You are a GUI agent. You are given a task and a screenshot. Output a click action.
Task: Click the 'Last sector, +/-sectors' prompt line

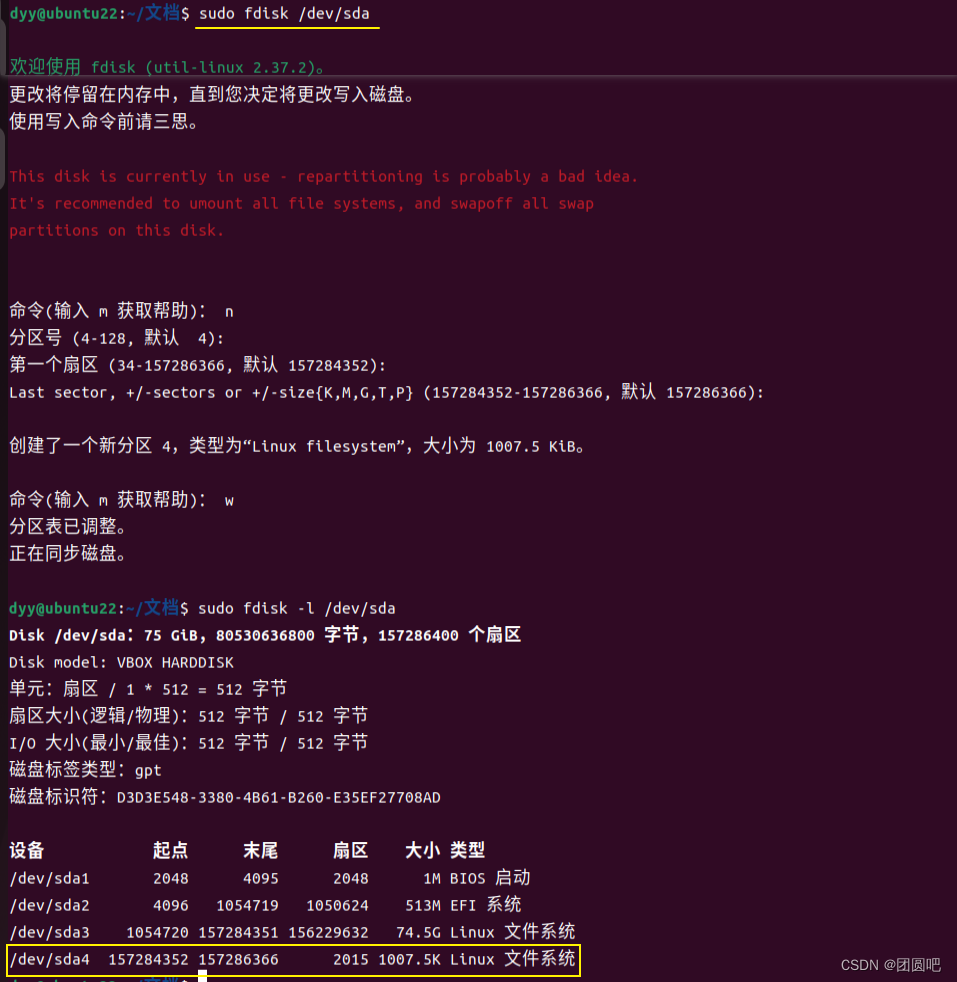[x=386, y=392]
